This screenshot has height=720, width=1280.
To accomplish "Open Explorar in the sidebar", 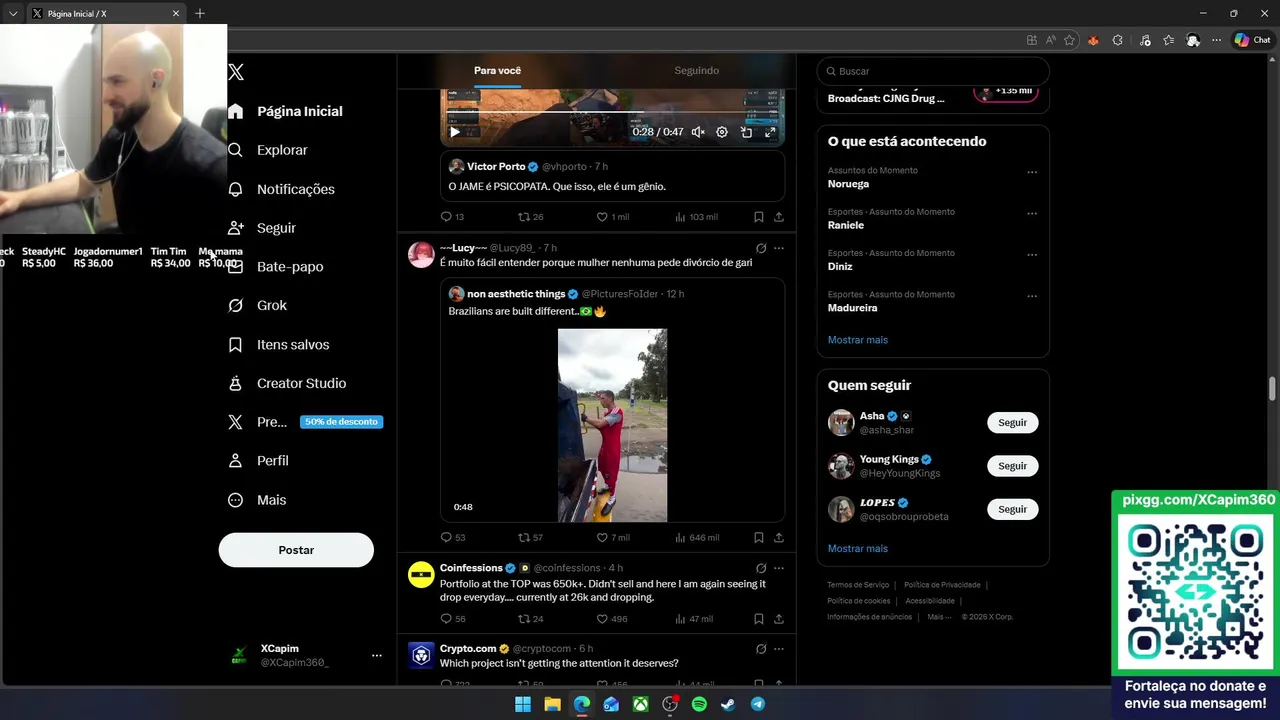I will [x=267, y=150].
